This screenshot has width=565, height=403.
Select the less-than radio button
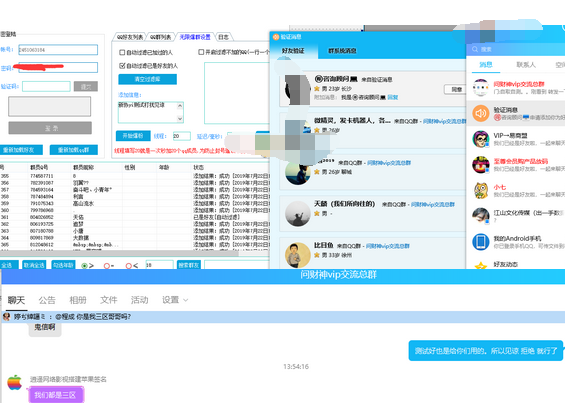click(x=129, y=266)
